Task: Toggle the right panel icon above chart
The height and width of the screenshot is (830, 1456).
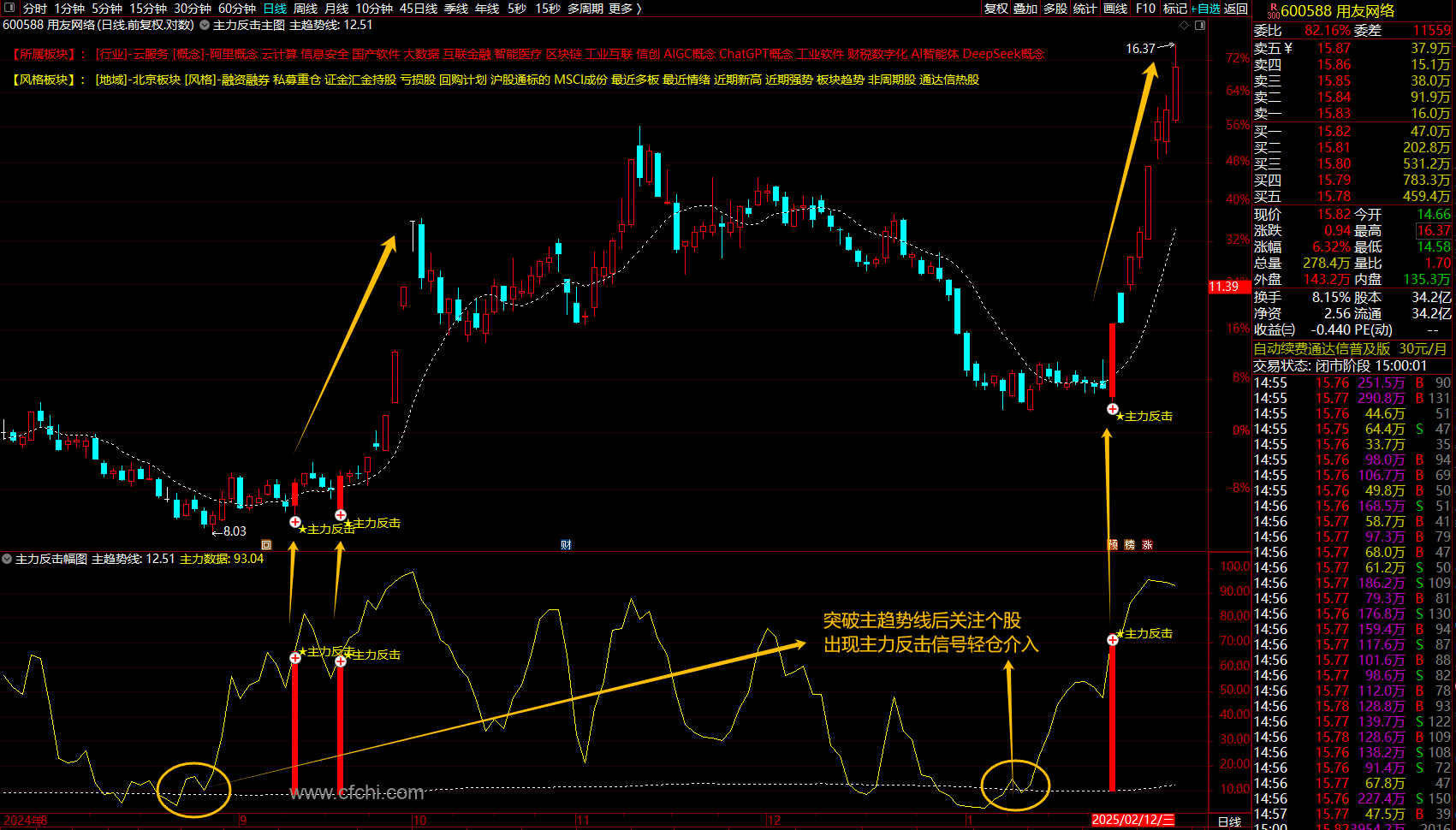Action: [x=1200, y=26]
